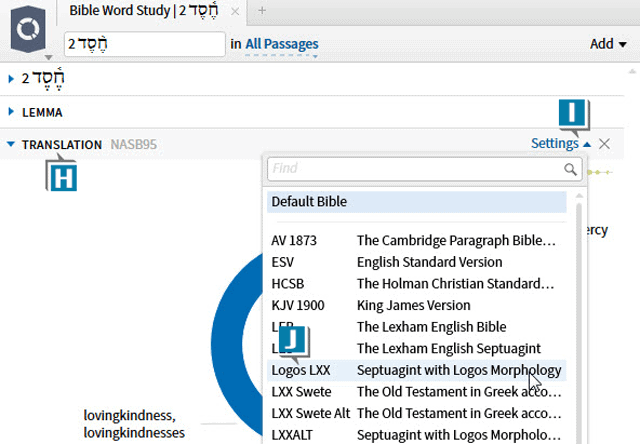Click the lovingkindness, lovingkindnesses label
The height and width of the screenshot is (444, 640).
(134, 424)
